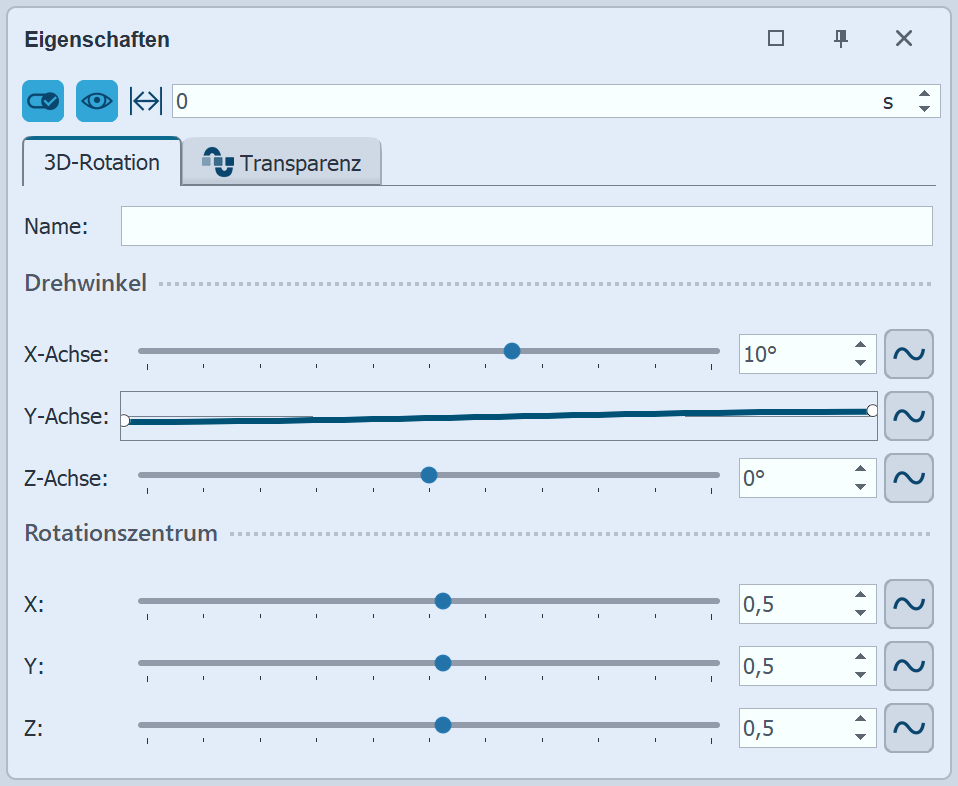Maximize the Eigenschaften panel
This screenshot has height=786, width=958.
[x=776, y=39]
